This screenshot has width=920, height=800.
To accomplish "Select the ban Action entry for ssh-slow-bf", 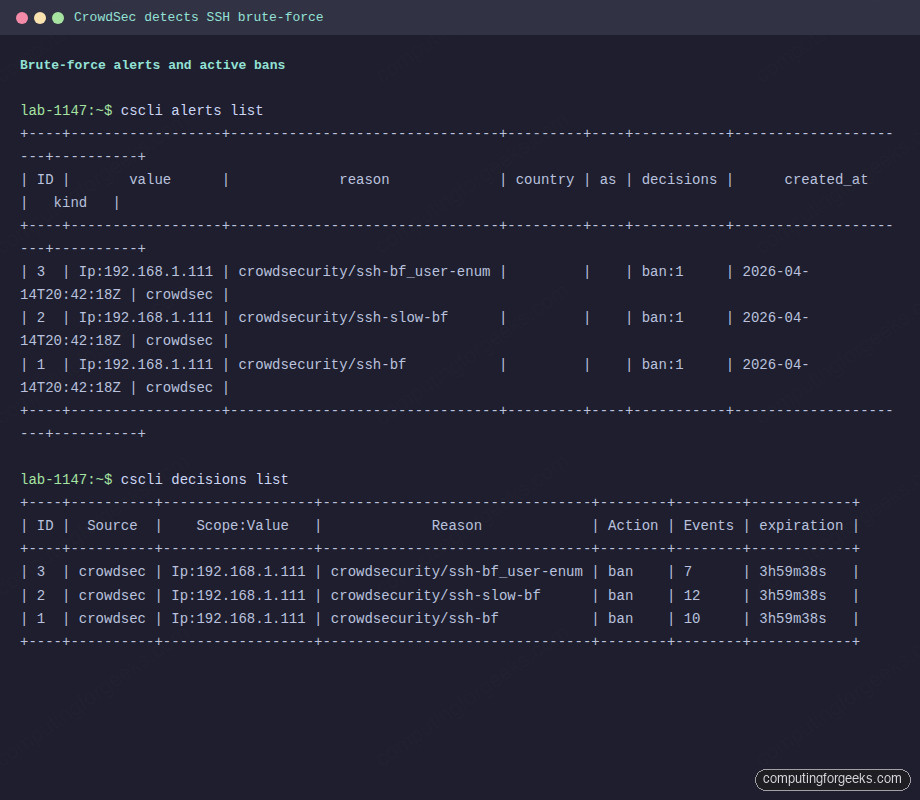I will (620, 594).
